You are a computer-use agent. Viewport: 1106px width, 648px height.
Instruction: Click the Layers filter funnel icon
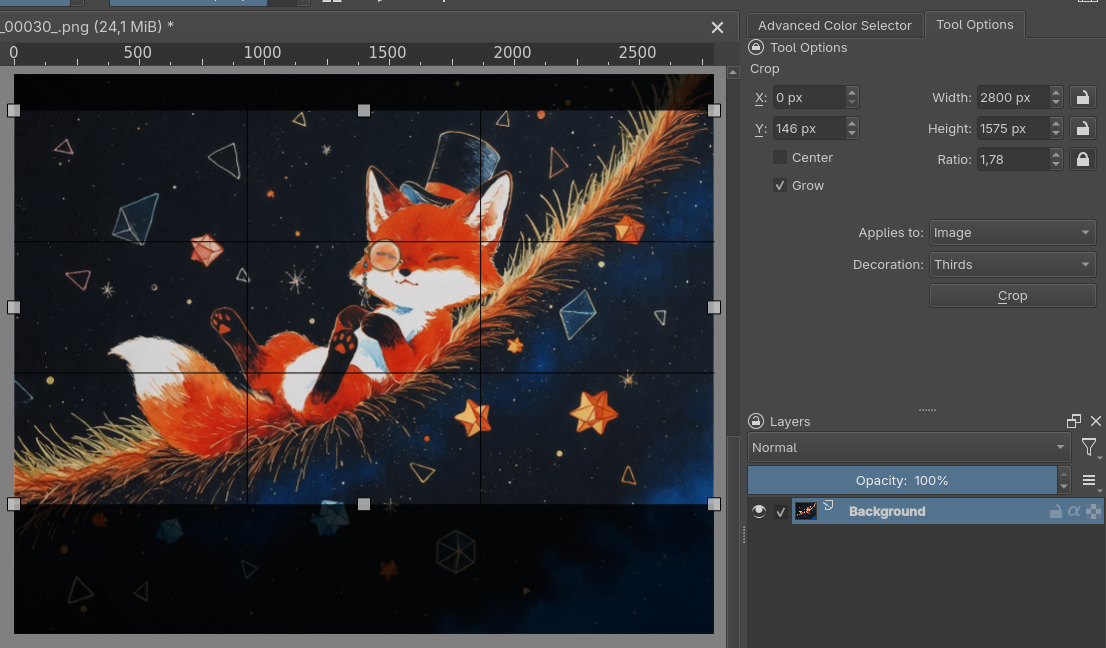[1089, 448]
